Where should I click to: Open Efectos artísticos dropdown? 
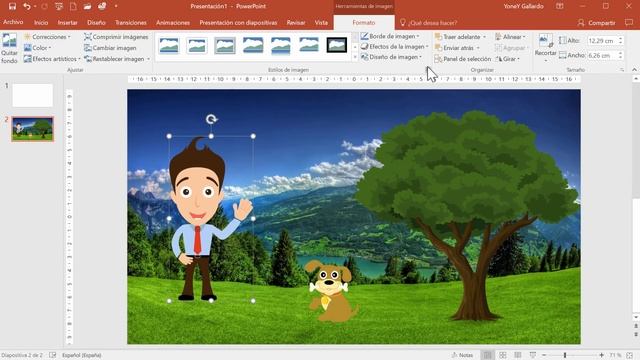[52, 59]
